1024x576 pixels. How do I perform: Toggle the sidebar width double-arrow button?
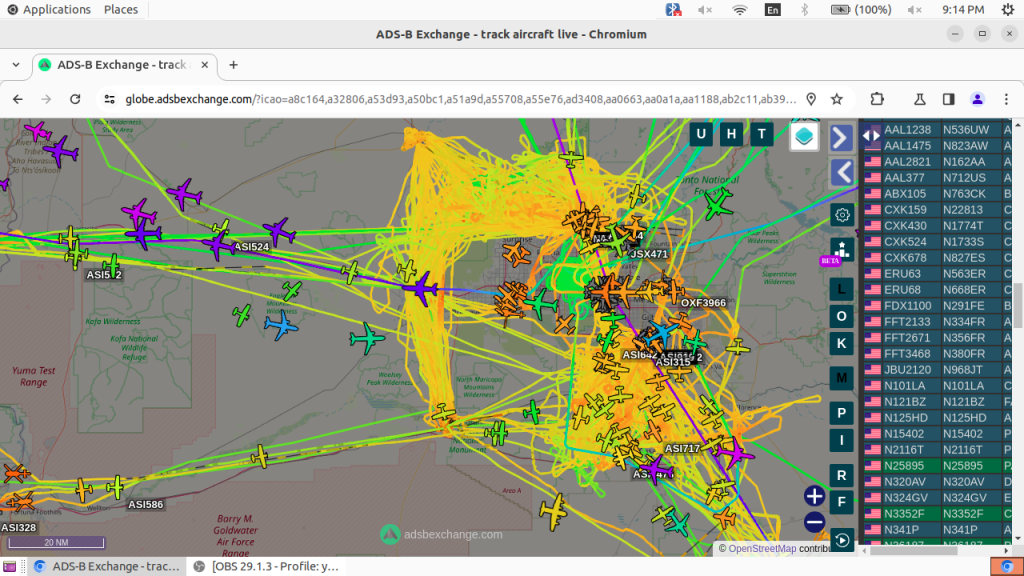871,136
